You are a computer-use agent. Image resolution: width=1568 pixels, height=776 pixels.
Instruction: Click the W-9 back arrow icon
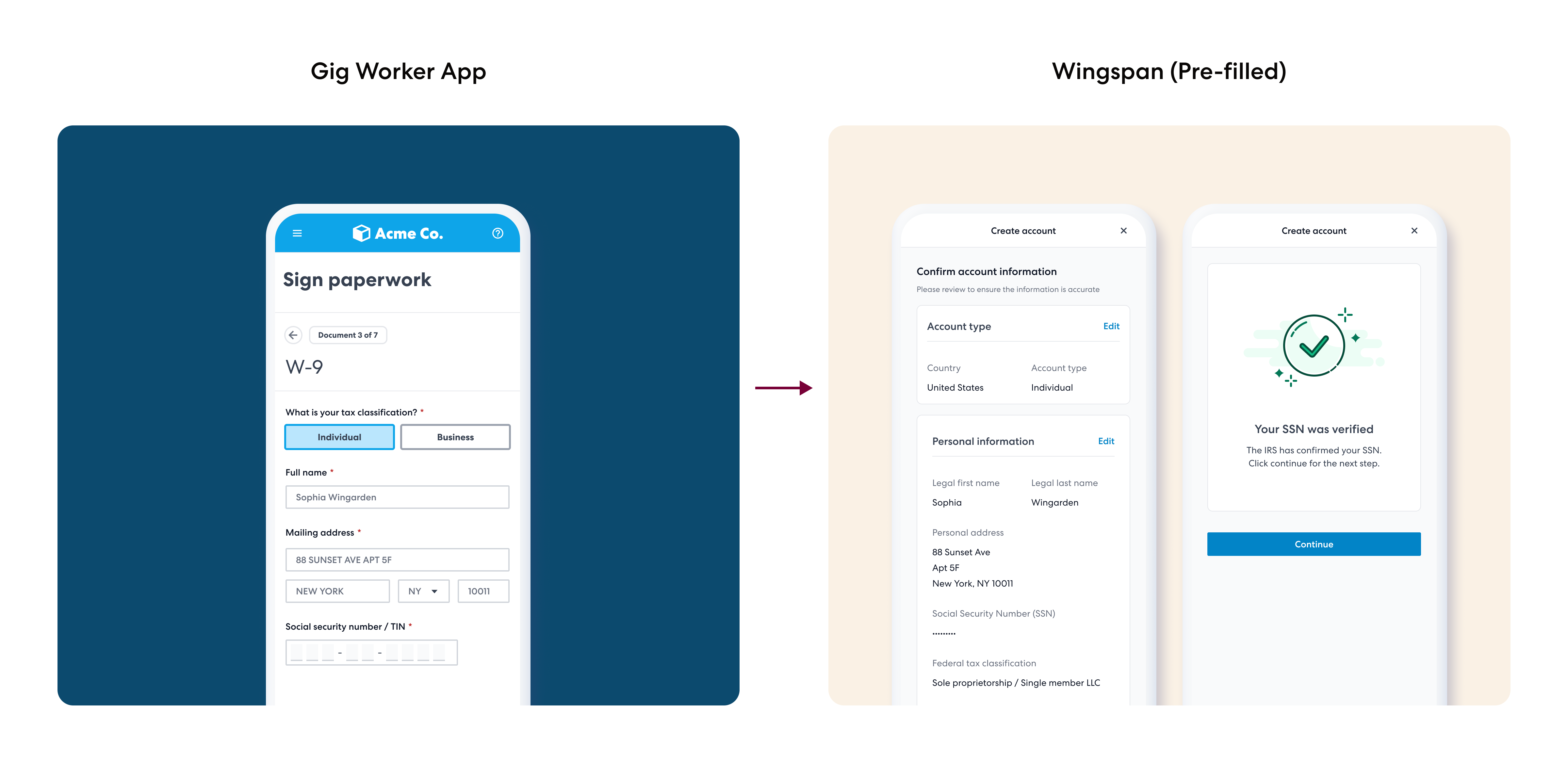293,335
